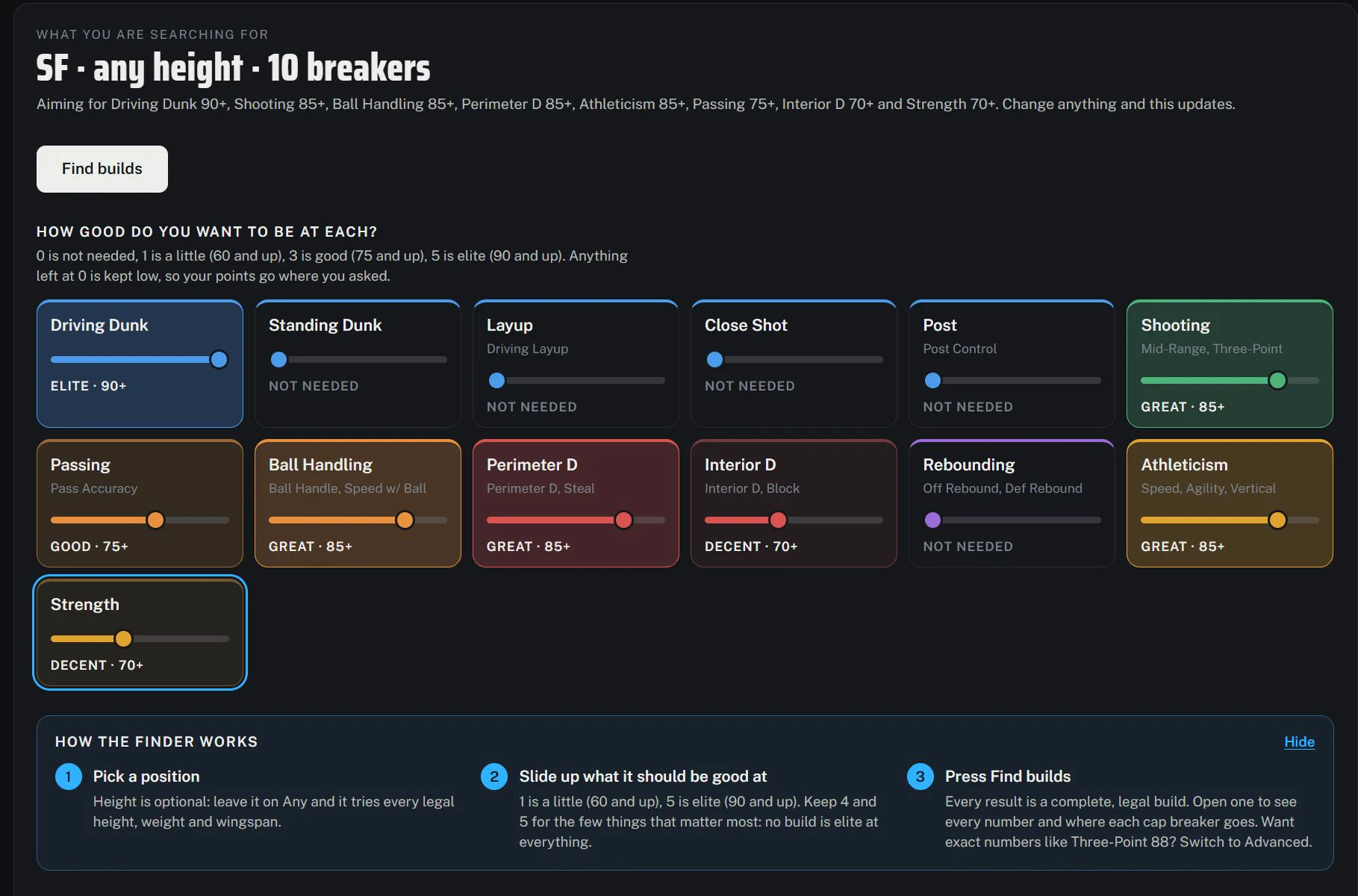
Task: Click GREAT · 85+ label under Perimeter D
Action: pos(528,547)
